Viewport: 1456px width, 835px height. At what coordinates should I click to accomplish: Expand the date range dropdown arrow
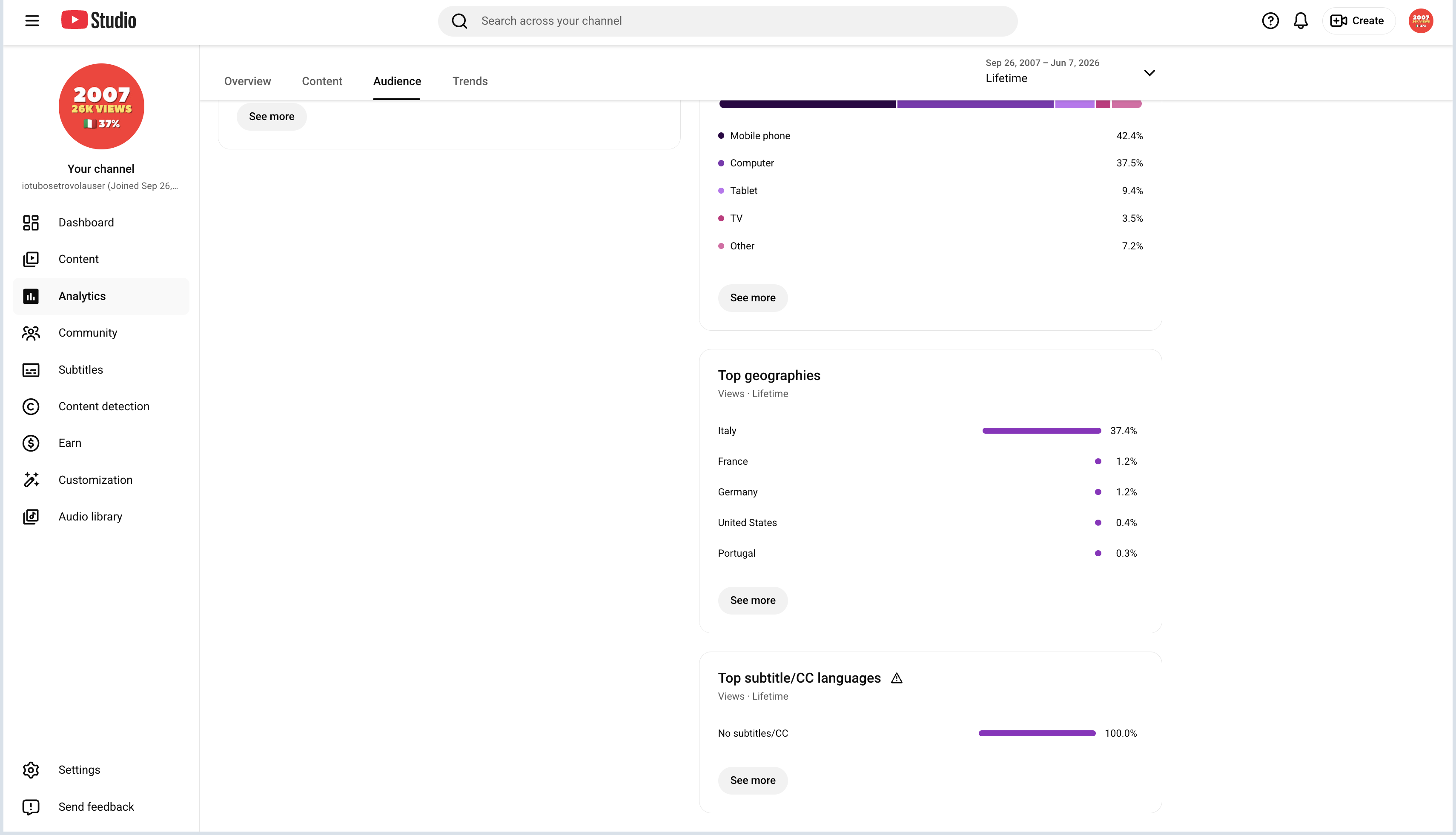[1149, 73]
